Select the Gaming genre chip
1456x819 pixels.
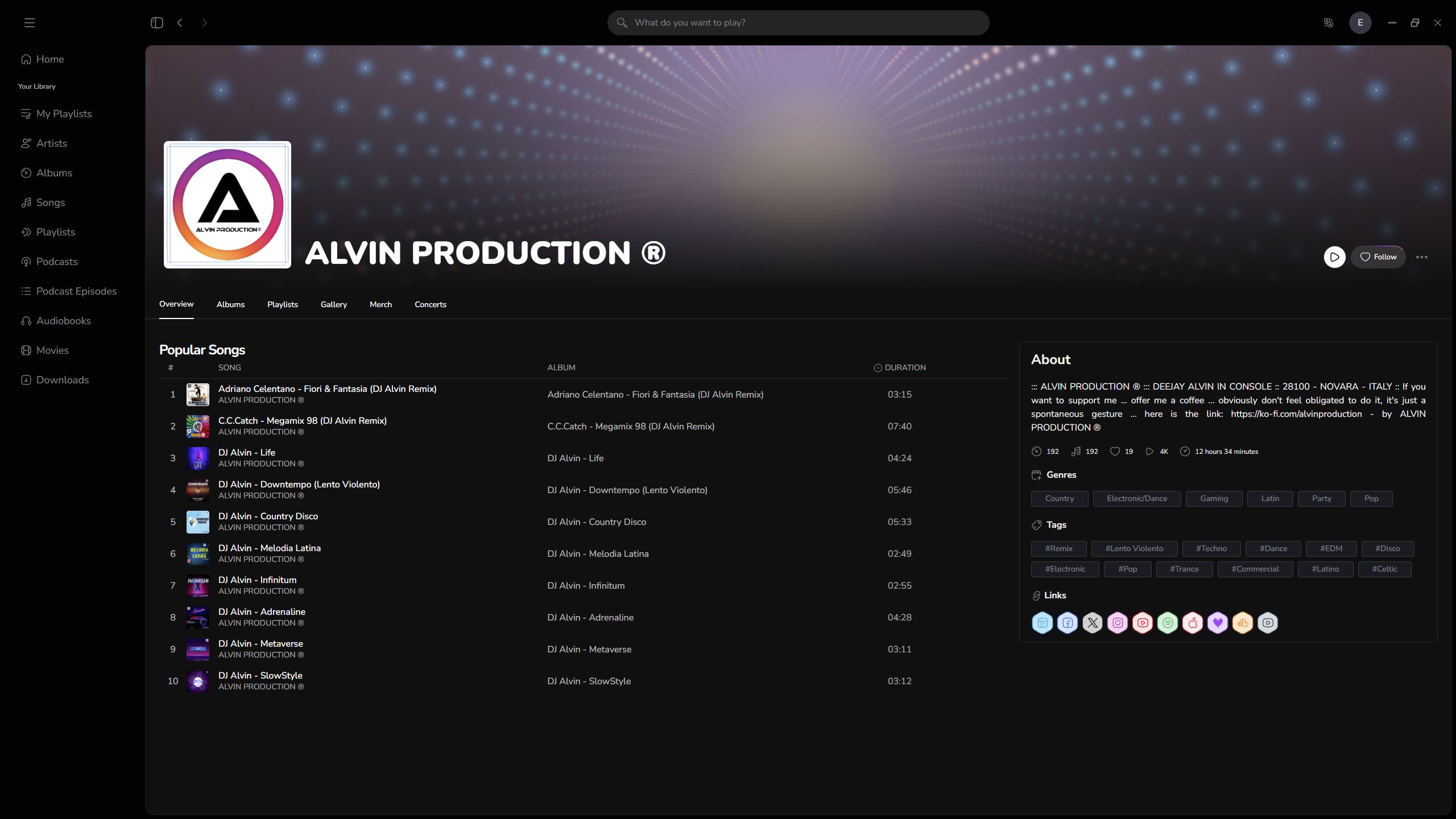pos(1214,499)
